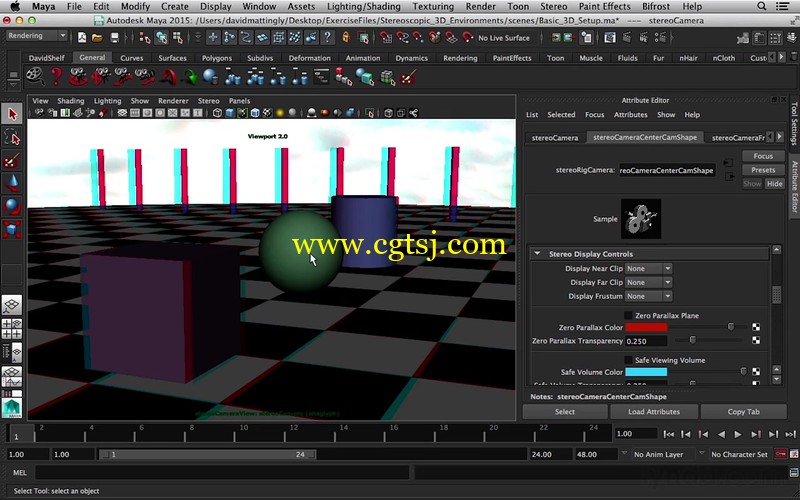Enable use all lights yellow bulb icon
Image resolution: width=800 pixels, height=500 pixels.
point(280,113)
